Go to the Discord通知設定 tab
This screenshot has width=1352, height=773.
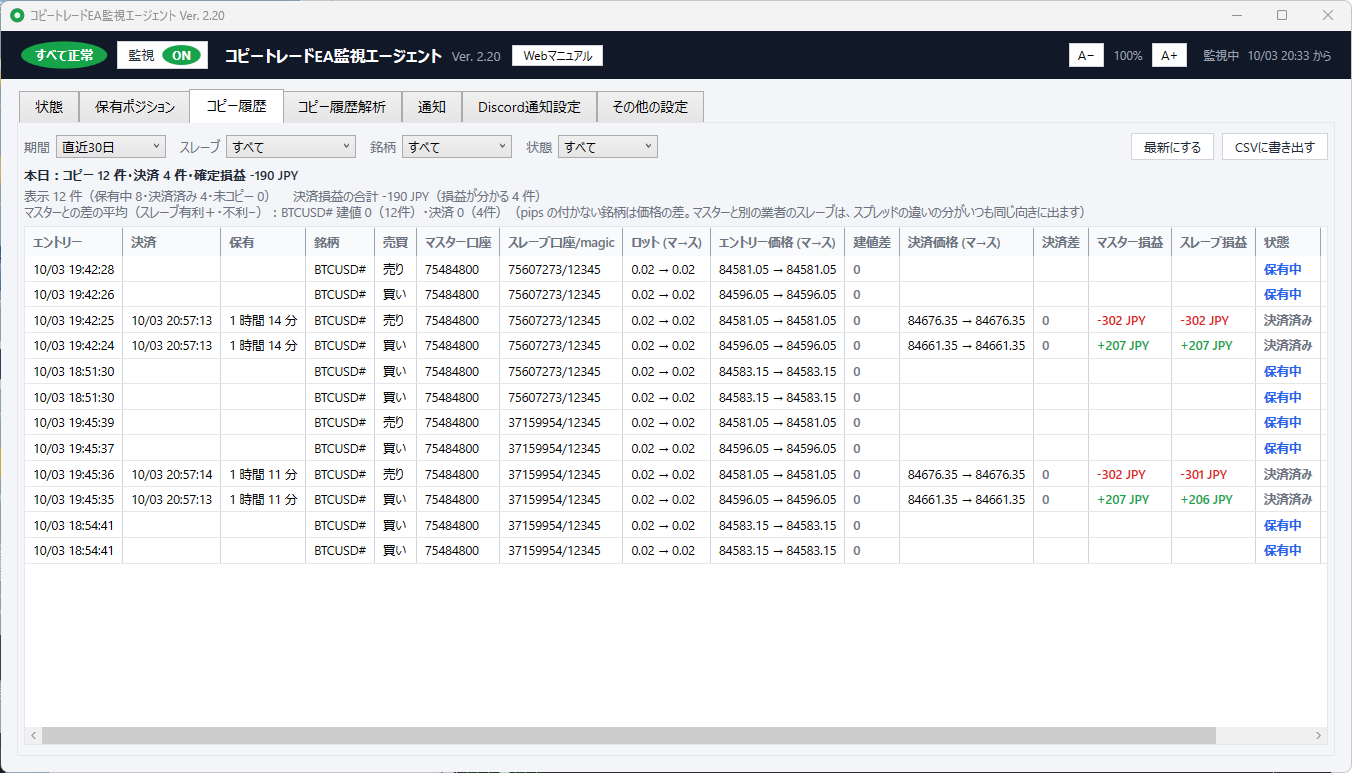click(529, 107)
